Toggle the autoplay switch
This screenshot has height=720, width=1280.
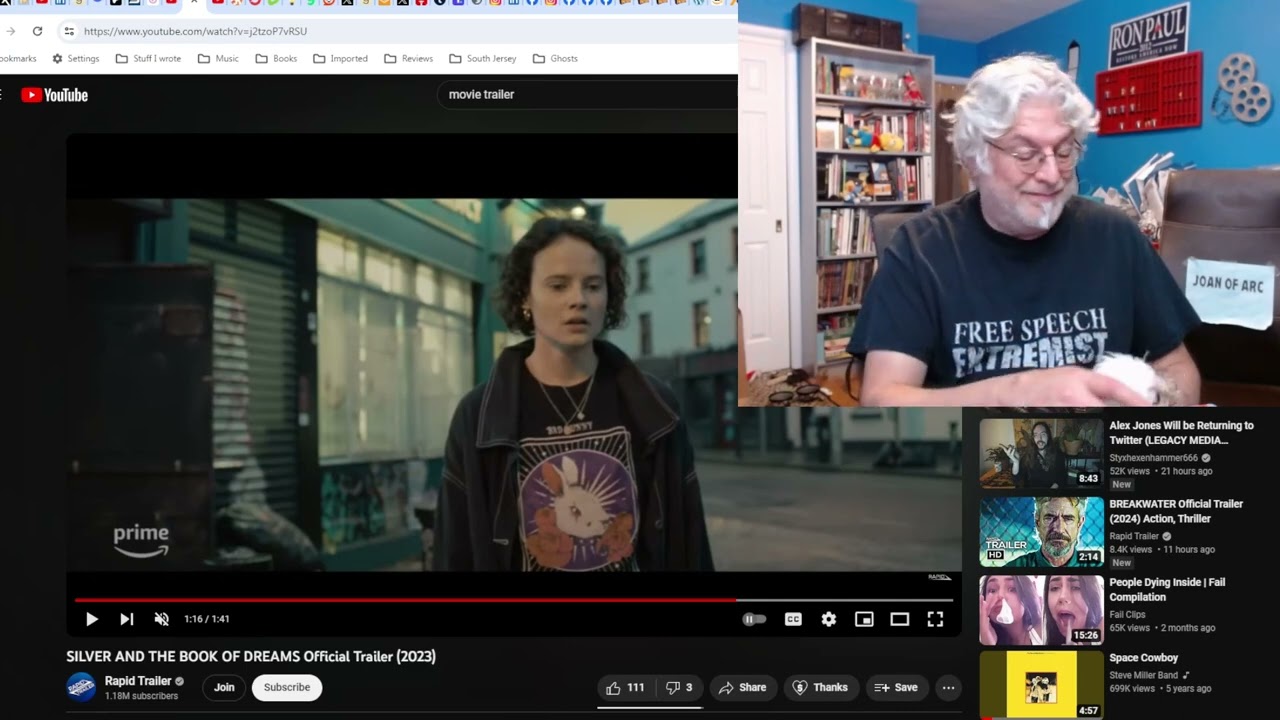[x=754, y=619]
